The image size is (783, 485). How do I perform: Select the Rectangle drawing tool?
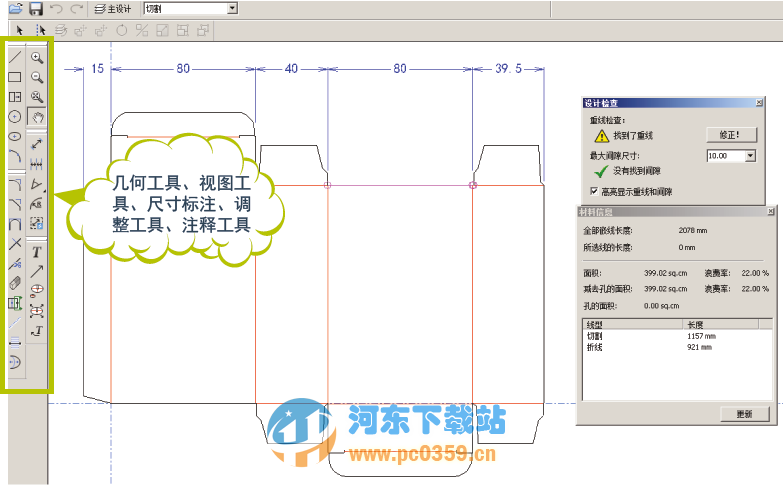click(x=15, y=77)
